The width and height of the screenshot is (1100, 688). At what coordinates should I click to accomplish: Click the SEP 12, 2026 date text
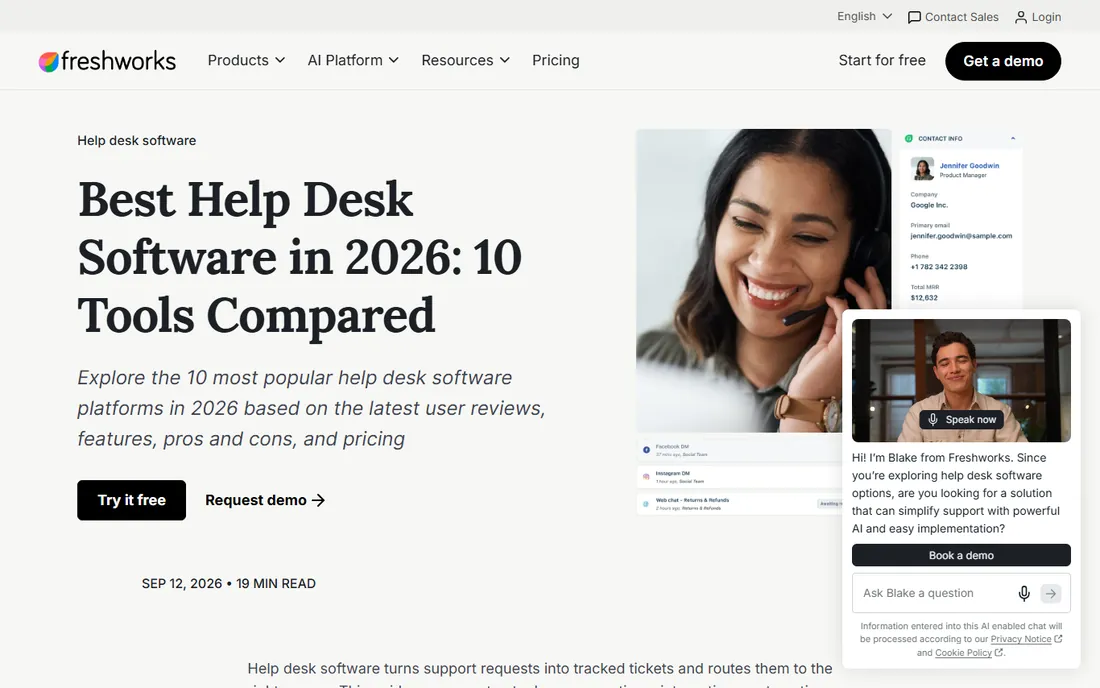coord(182,584)
